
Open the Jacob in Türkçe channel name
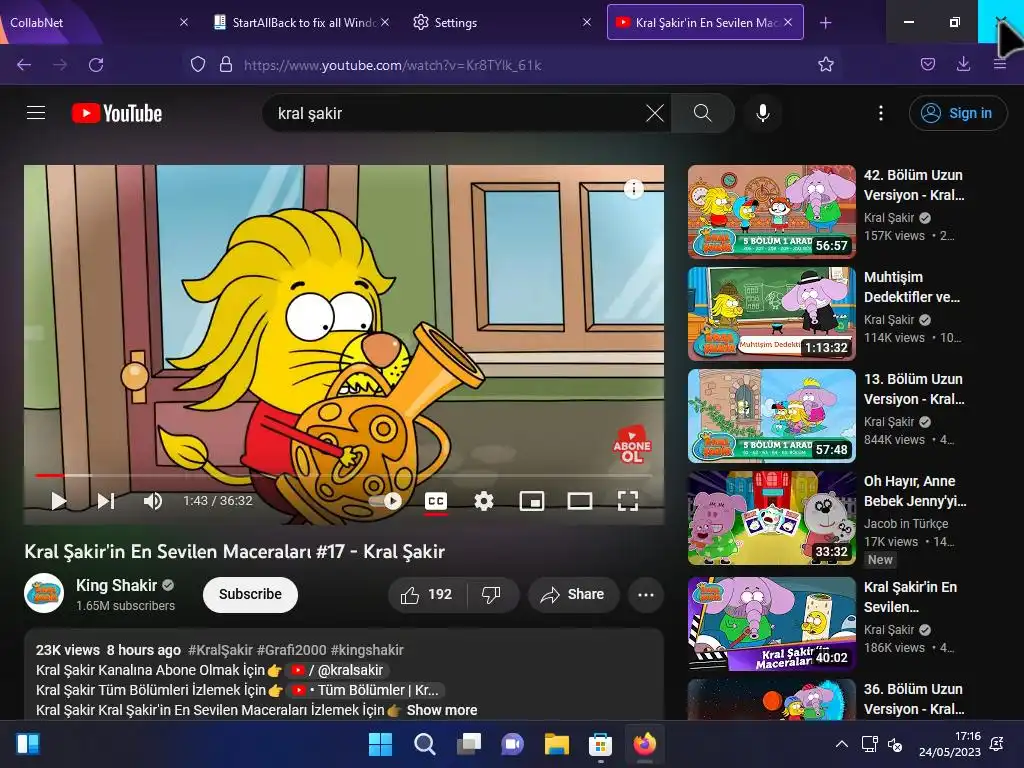coord(906,524)
